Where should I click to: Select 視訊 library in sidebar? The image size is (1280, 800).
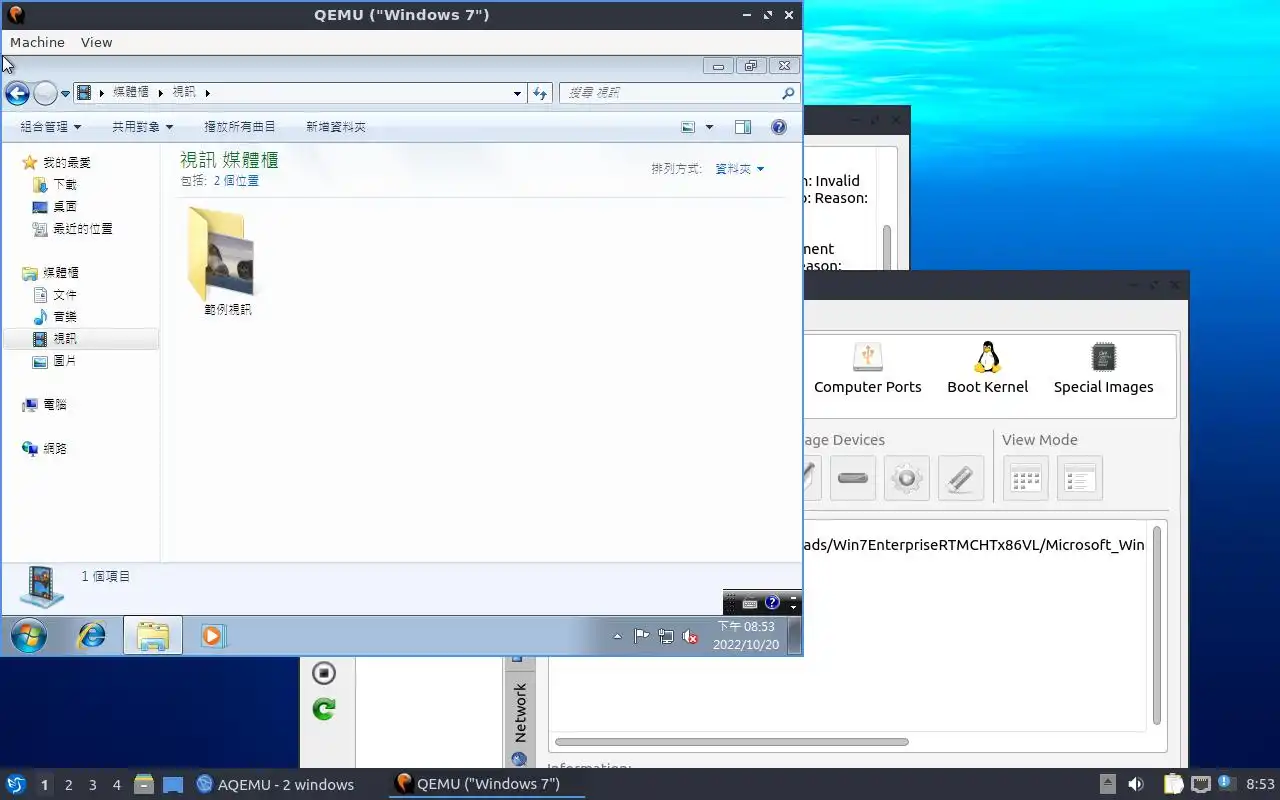click(x=80, y=339)
